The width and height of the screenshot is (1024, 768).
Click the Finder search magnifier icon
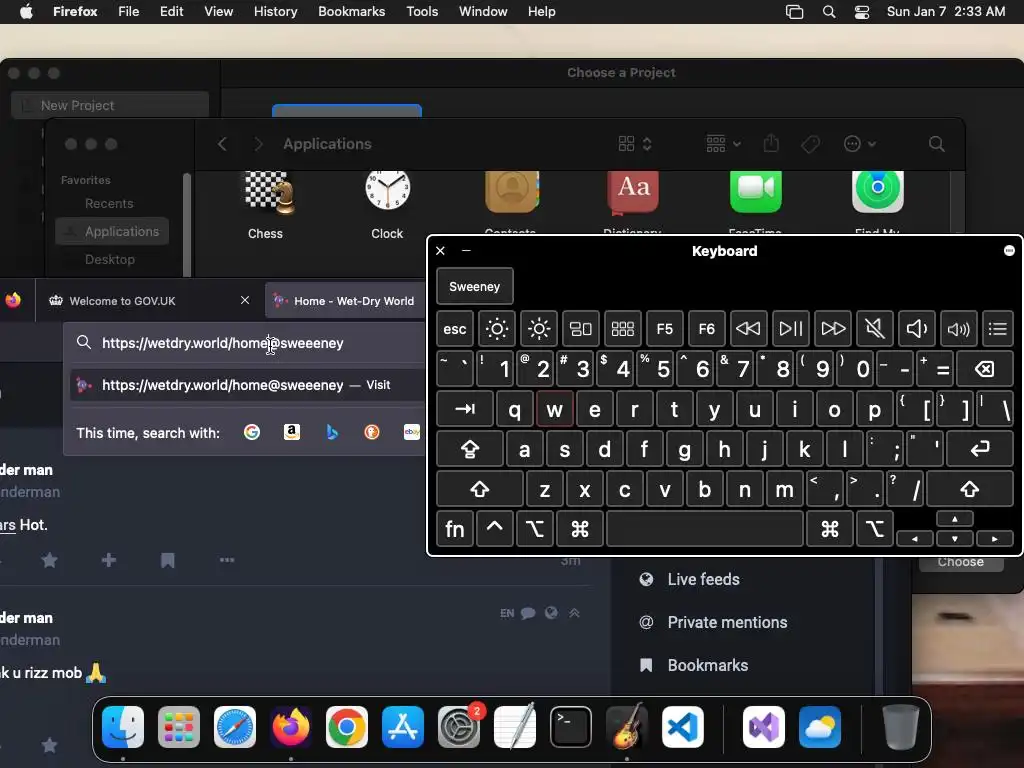click(x=936, y=144)
